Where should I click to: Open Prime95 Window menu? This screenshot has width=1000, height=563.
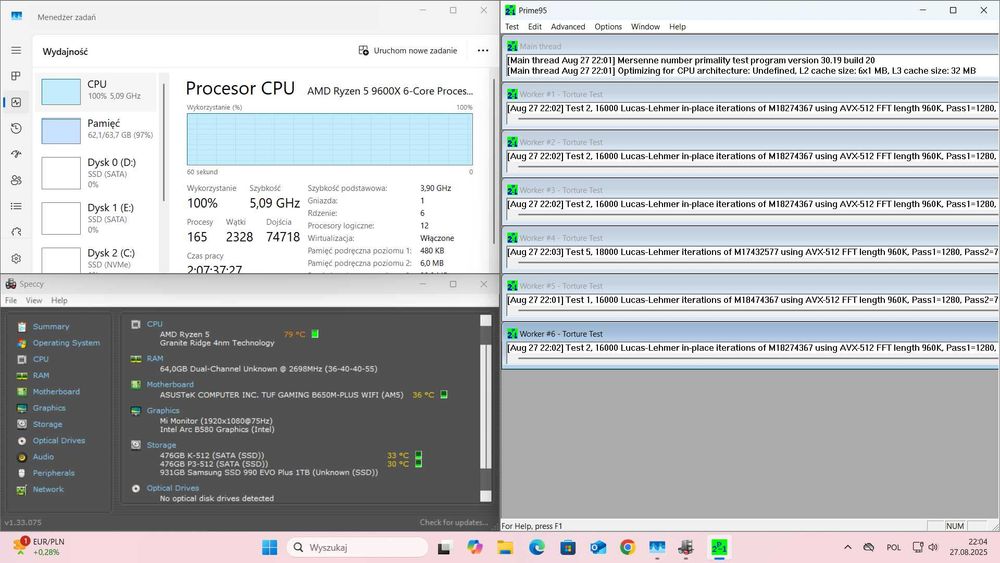click(645, 27)
